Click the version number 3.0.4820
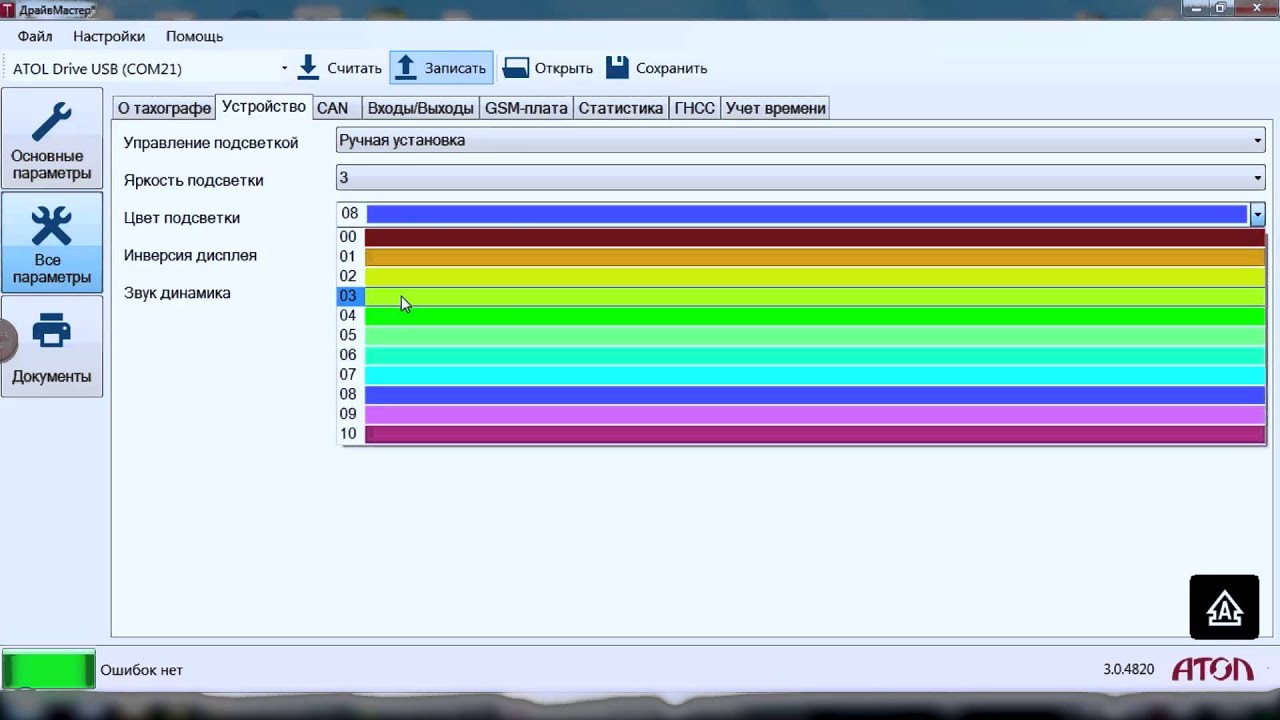 click(x=1129, y=670)
